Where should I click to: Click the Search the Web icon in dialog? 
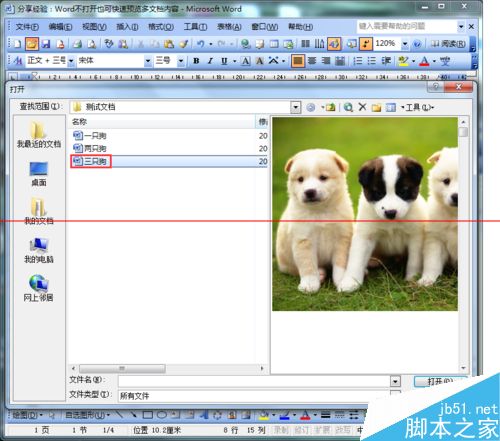coord(348,107)
